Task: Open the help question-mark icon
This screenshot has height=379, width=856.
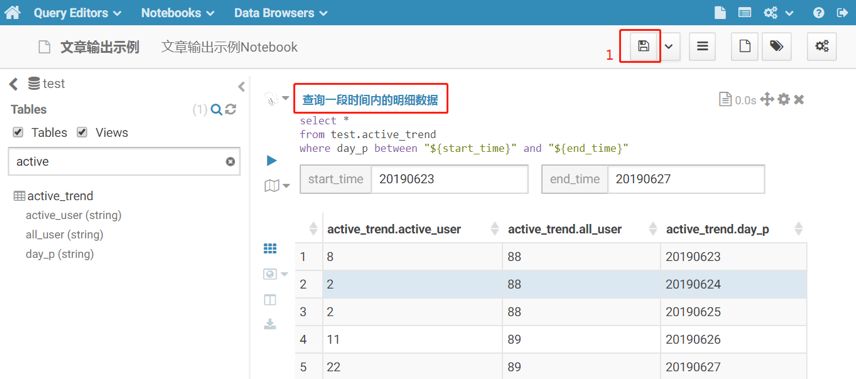Action: pos(818,13)
